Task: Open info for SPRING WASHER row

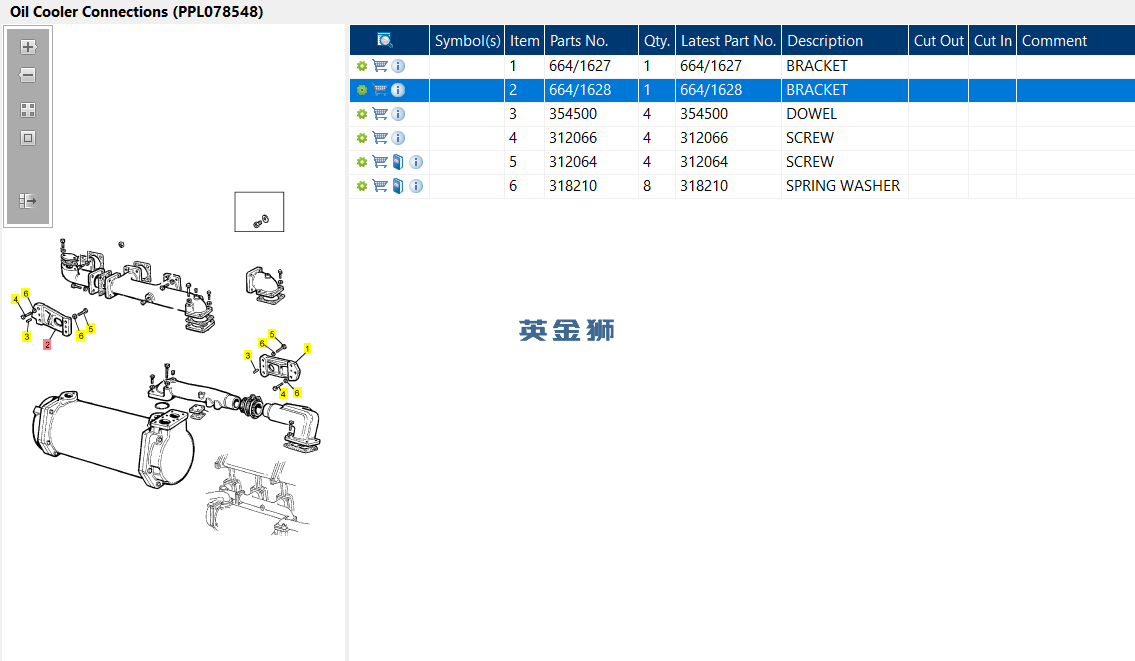Action: (x=416, y=186)
